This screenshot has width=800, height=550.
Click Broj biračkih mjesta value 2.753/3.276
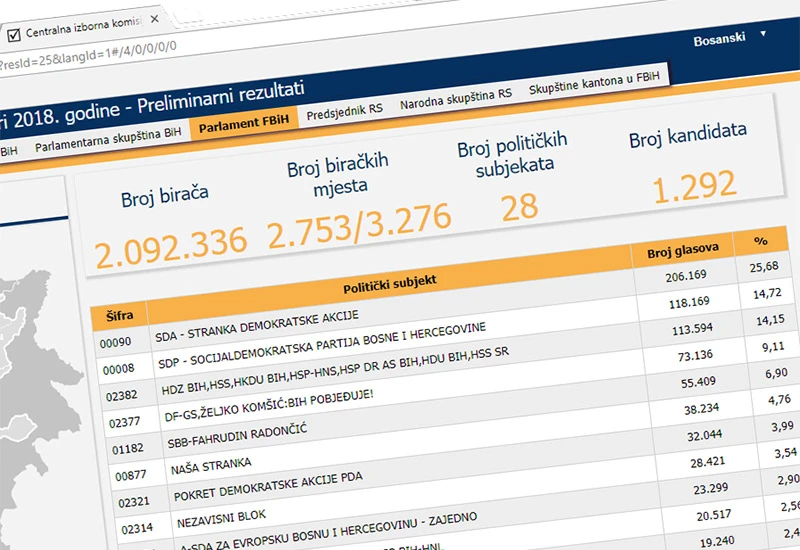360,227
